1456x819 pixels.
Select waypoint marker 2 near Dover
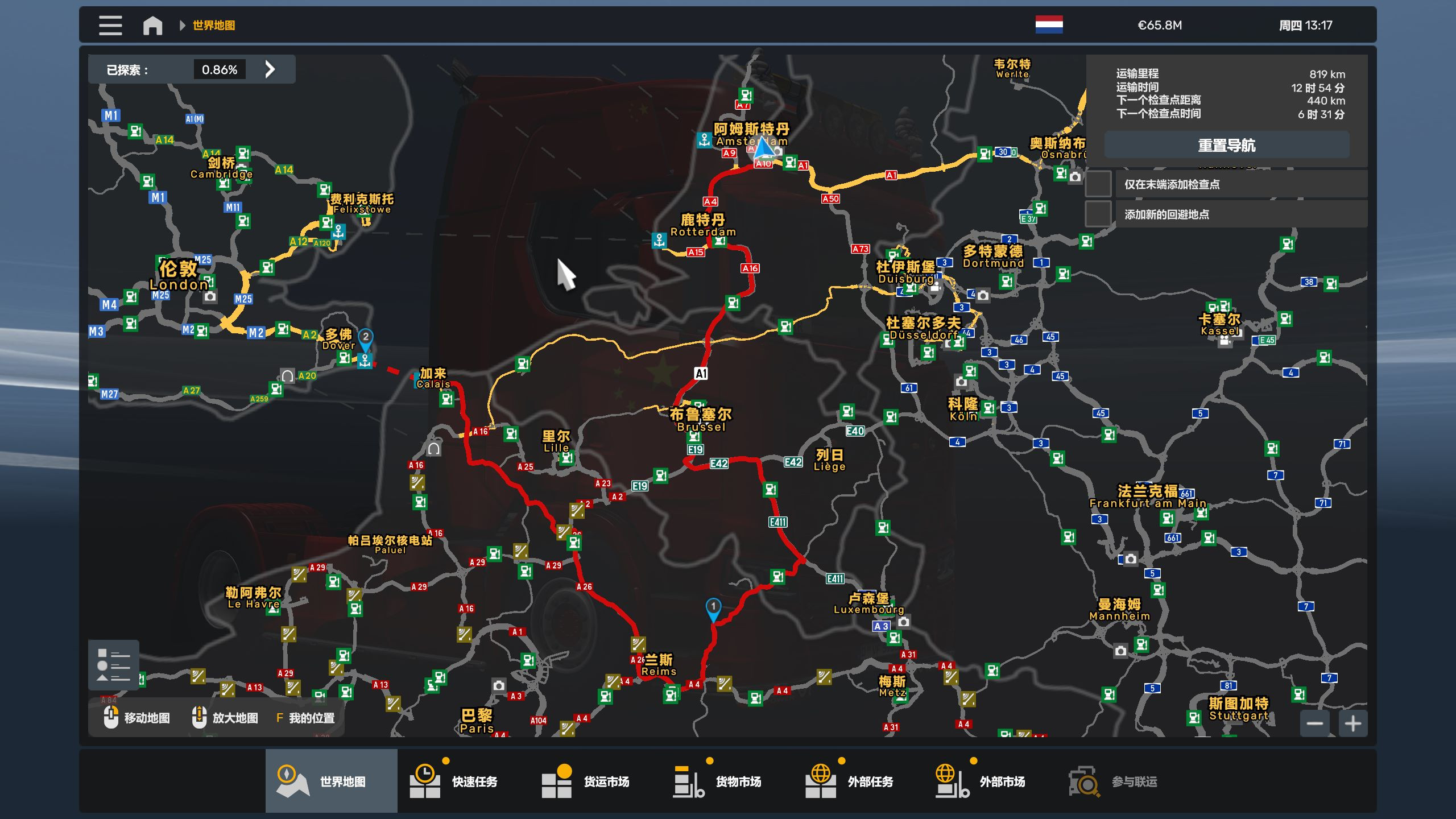coord(366,338)
